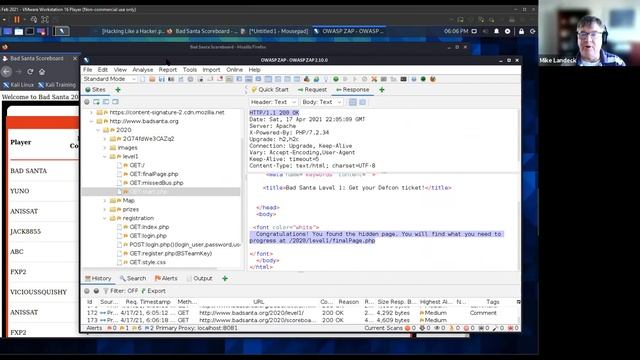Collapse the registration folder
The image size is (640, 360).
pos(105,218)
